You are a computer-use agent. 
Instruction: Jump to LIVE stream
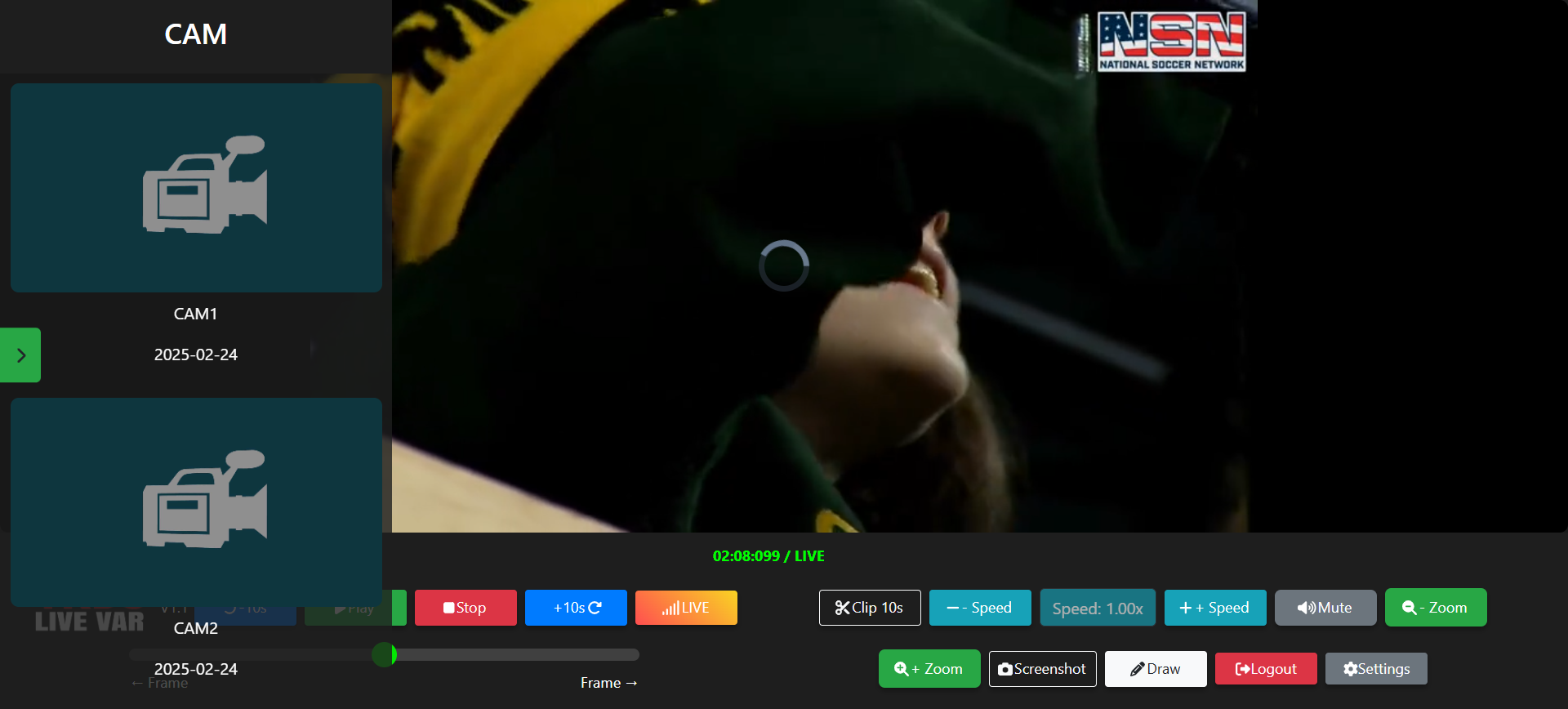pos(686,608)
